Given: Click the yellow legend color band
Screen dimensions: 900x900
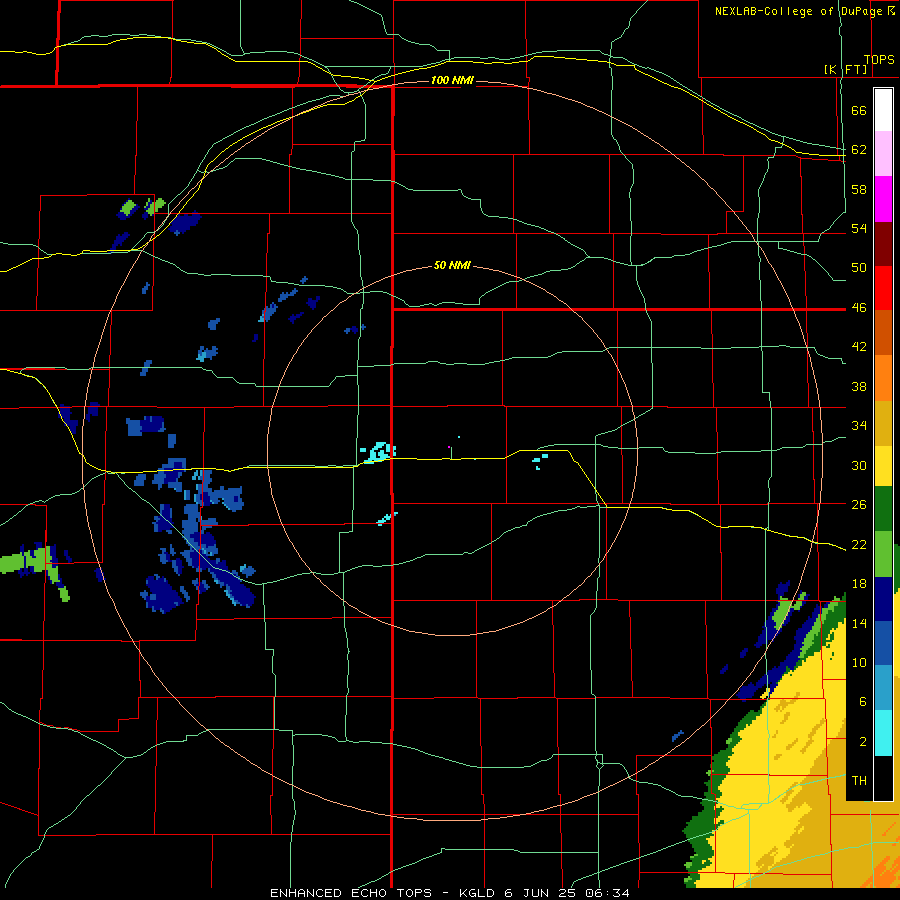Looking at the screenshot, I should [x=883, y=466].
